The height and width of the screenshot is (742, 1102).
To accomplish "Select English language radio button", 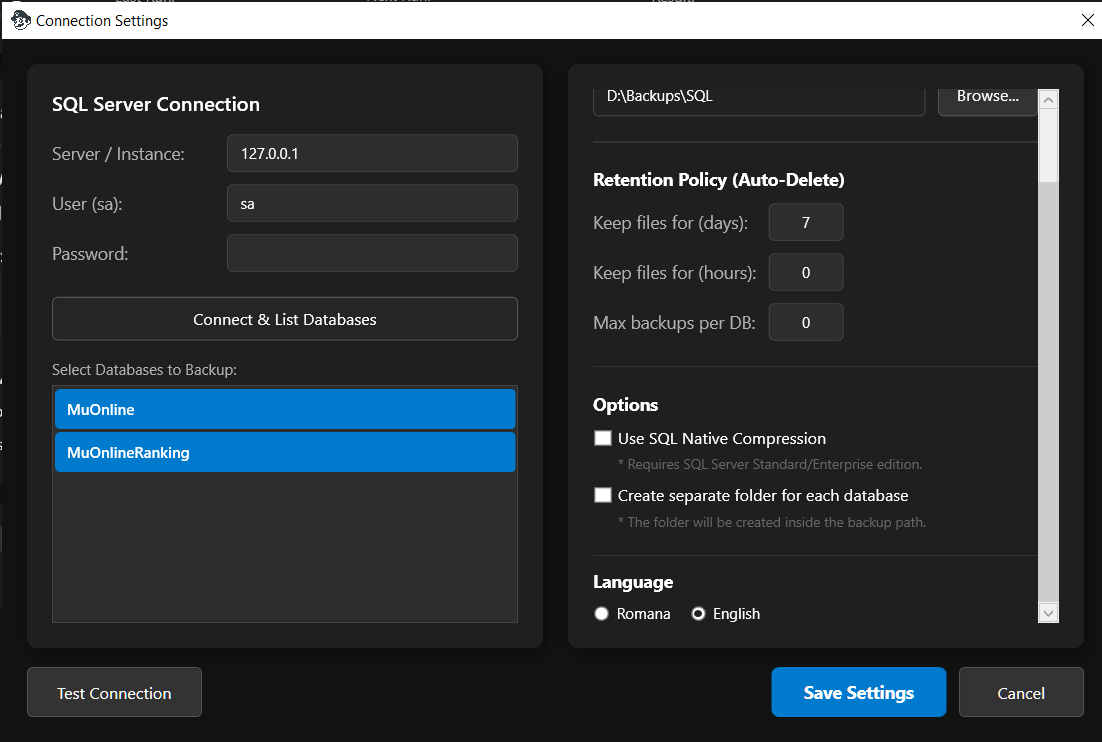I will coord(699,614).
